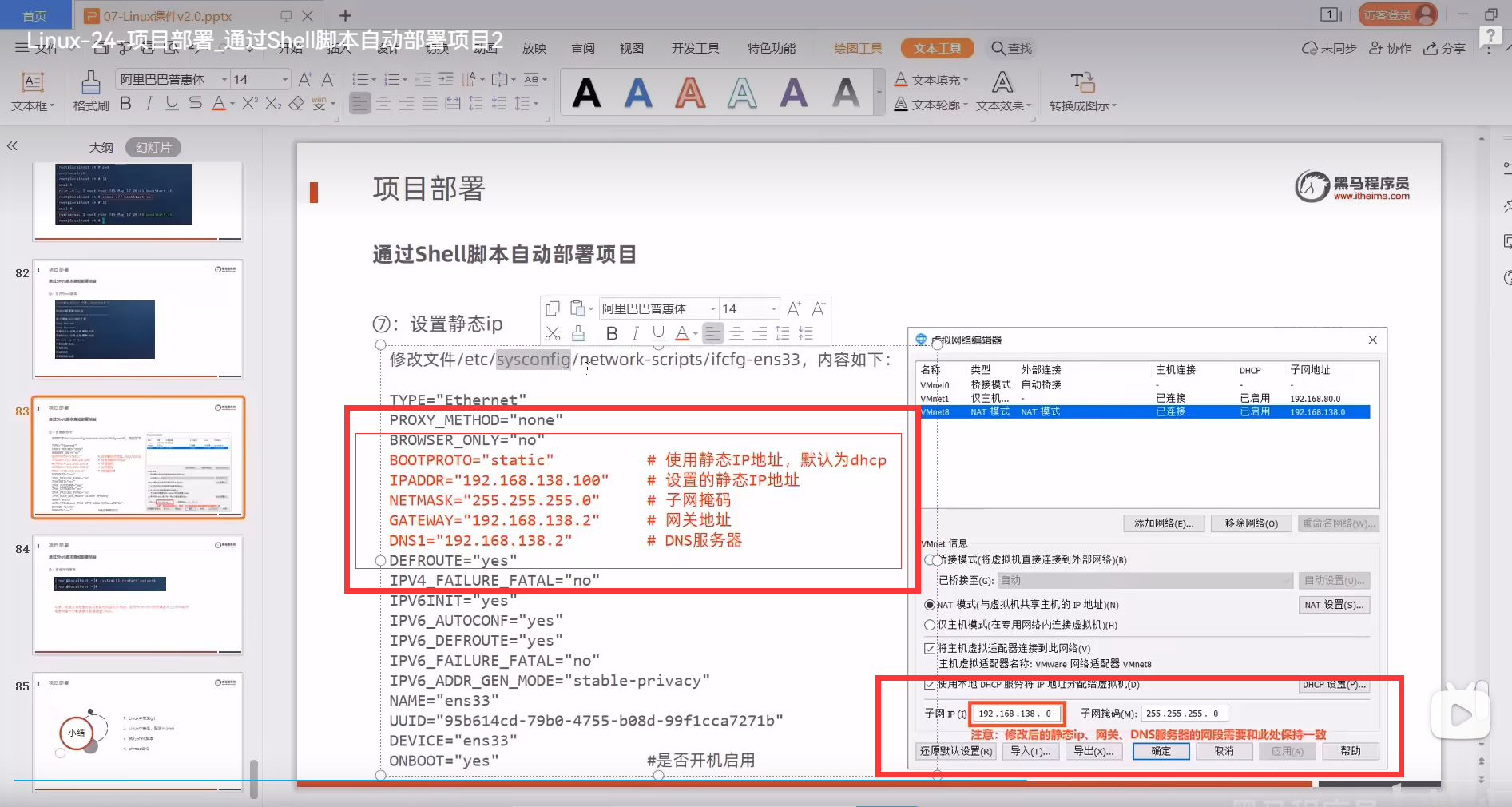
Task: Open the Slide Show (放映) tab
Action: pos(534,48)
